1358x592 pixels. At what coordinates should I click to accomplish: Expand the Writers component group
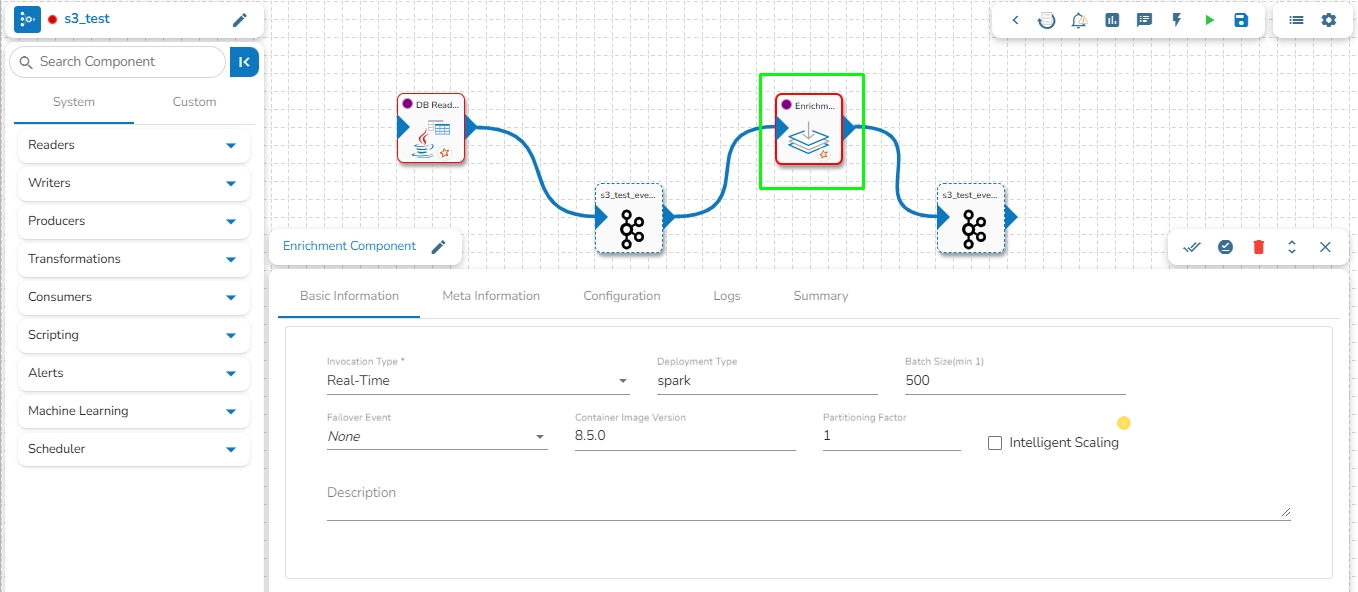134,183
